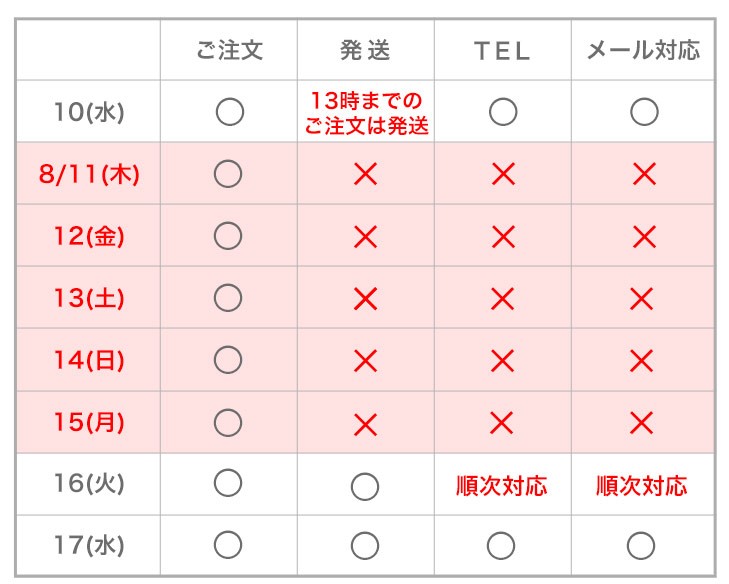The width and height of the screenshot is (729, 584).
Task: Click the 16(火) date row label
Action: click(89, 484)
